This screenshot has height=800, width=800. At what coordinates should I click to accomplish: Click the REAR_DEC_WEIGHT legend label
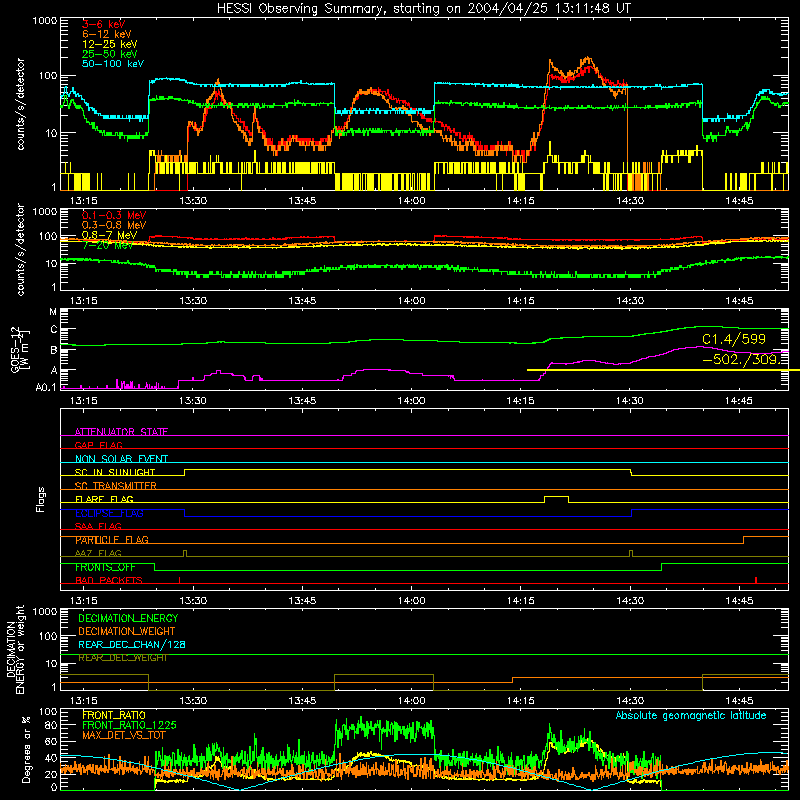(122, 658)
